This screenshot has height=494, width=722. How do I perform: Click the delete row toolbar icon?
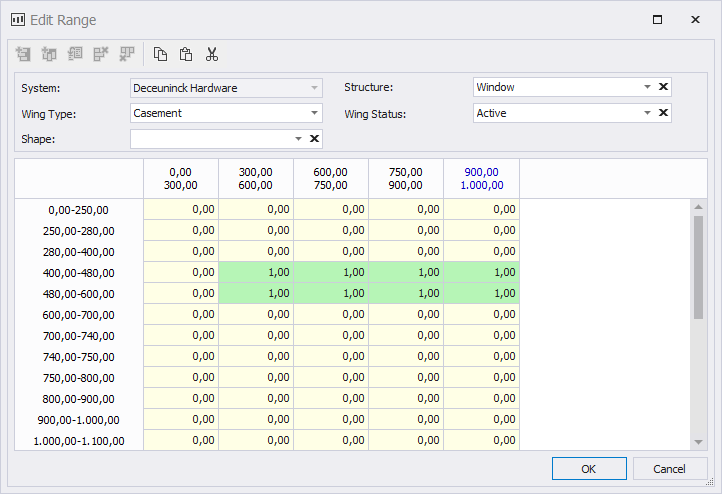click(101, 55)
